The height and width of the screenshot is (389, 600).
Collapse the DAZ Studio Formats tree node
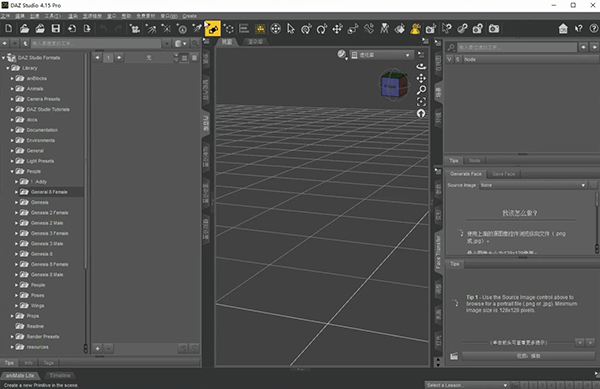[3, 58]
